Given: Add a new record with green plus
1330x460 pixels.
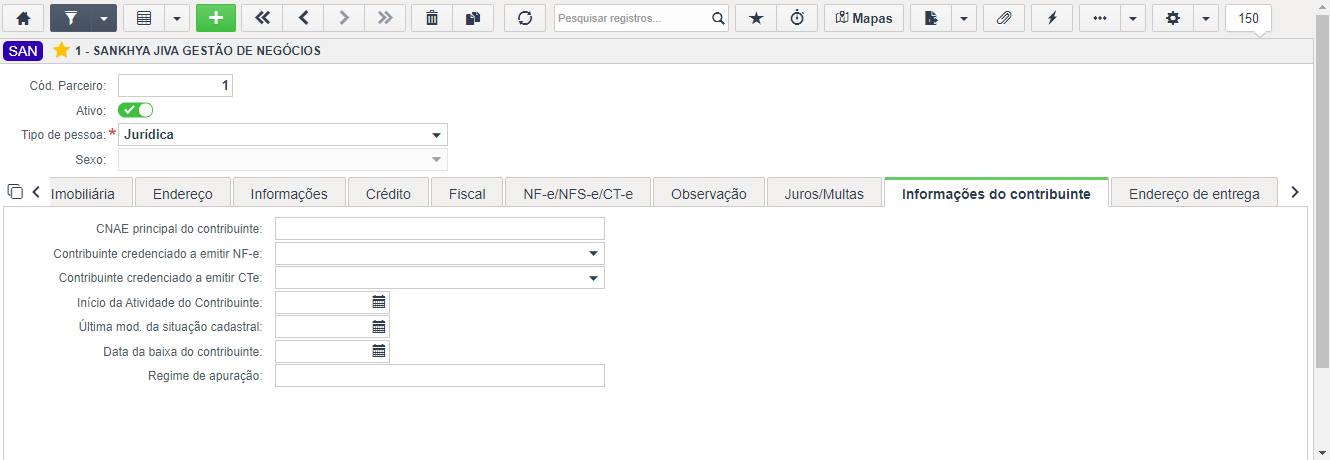Looking at the screenshot, I should coord(215,18).
